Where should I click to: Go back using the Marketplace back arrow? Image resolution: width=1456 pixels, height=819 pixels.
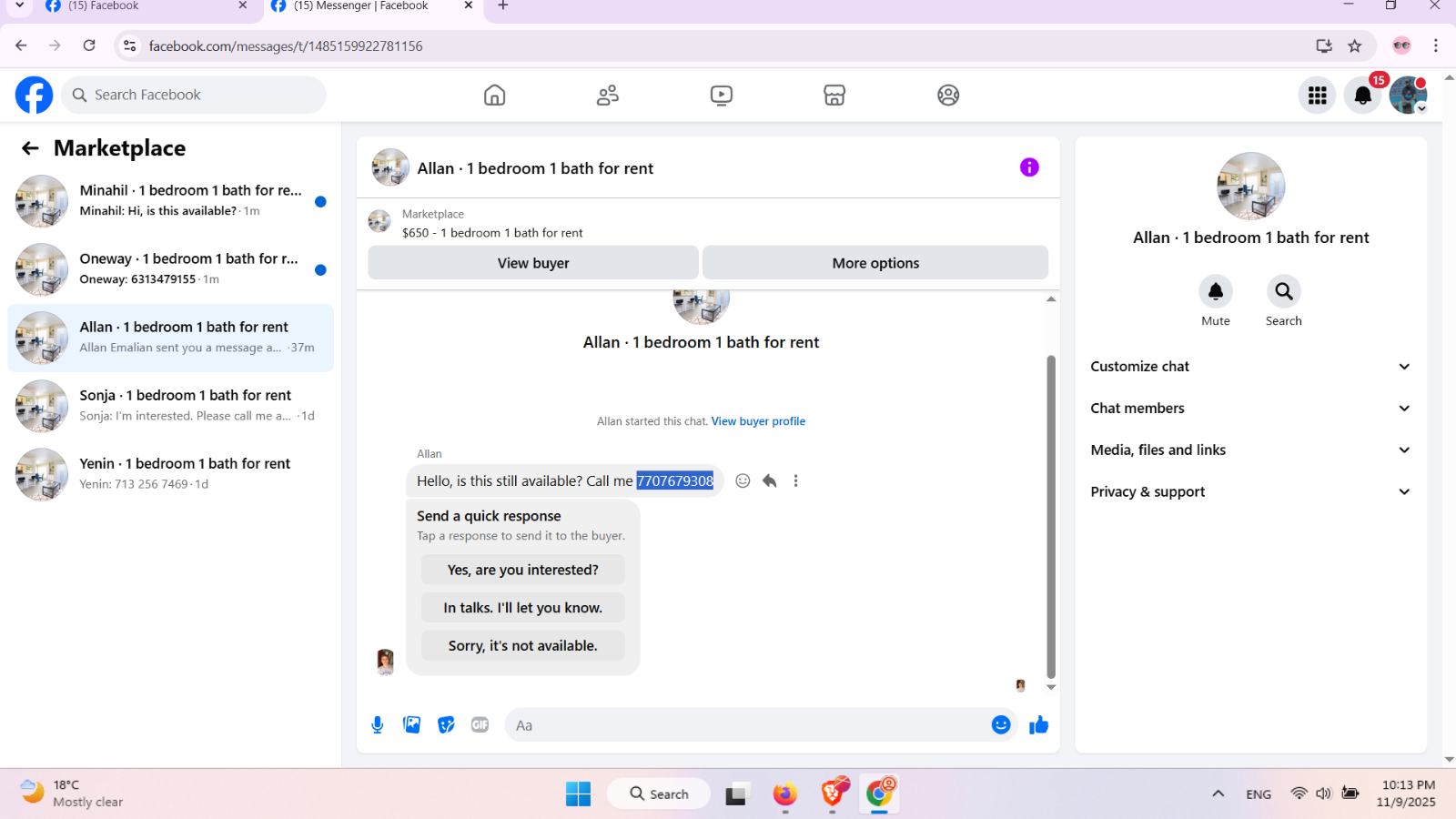30,148
